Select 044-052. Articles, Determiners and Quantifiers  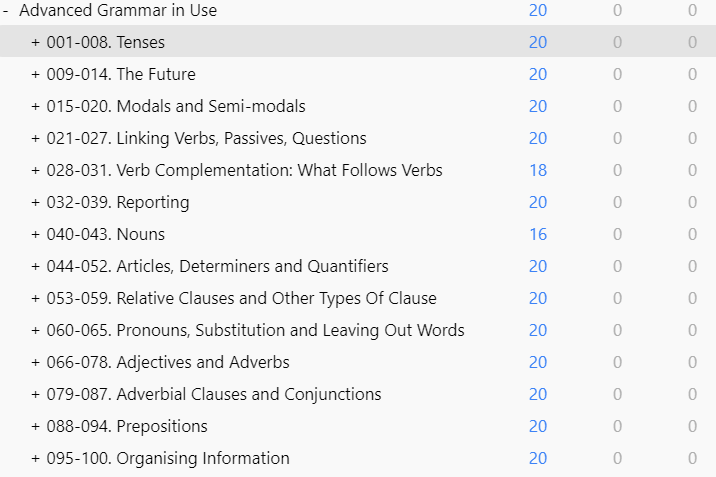tap(217, 266)
